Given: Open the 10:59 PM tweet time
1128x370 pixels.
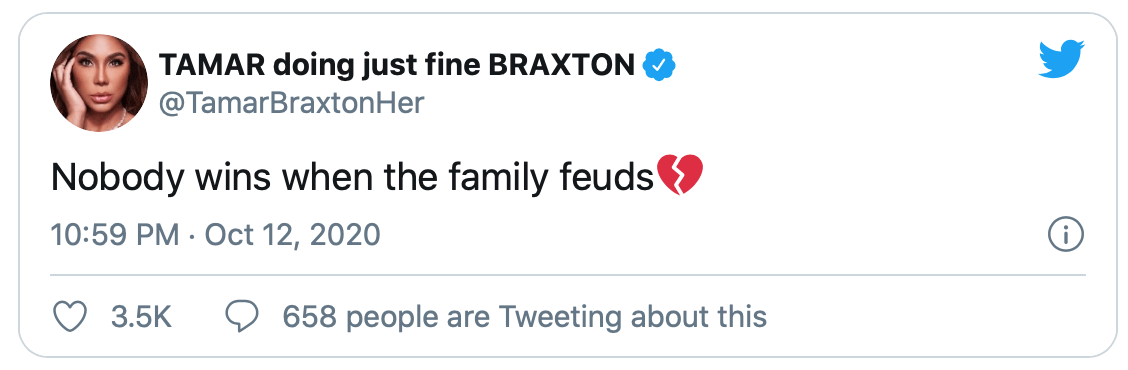Looking at the screenshot, I should click(115, 235).
